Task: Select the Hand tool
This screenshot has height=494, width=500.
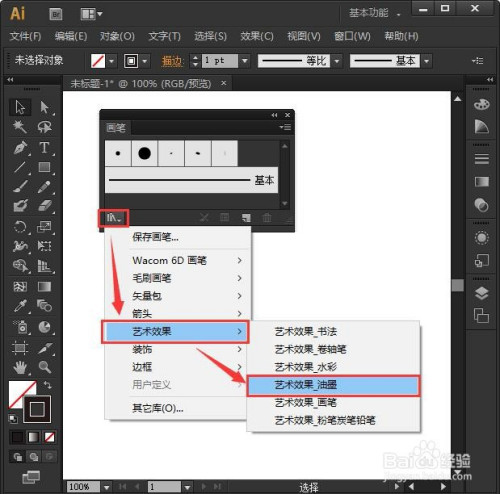Action: click(x=20, y=367)
